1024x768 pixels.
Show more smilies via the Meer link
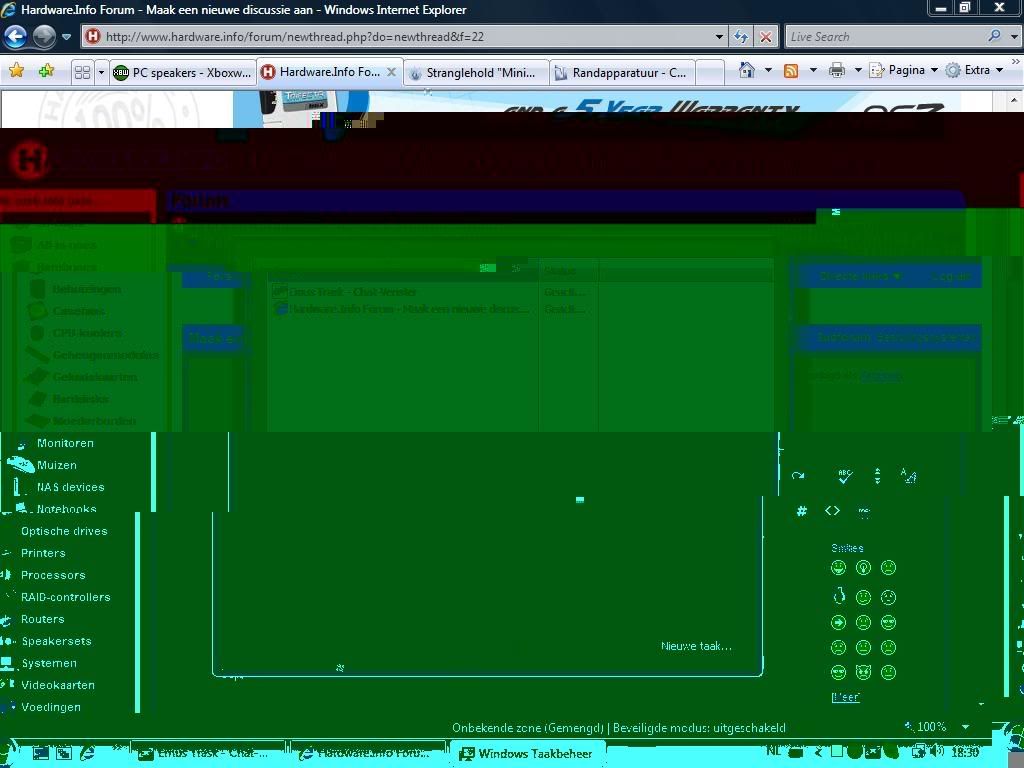tap(846, 697)
